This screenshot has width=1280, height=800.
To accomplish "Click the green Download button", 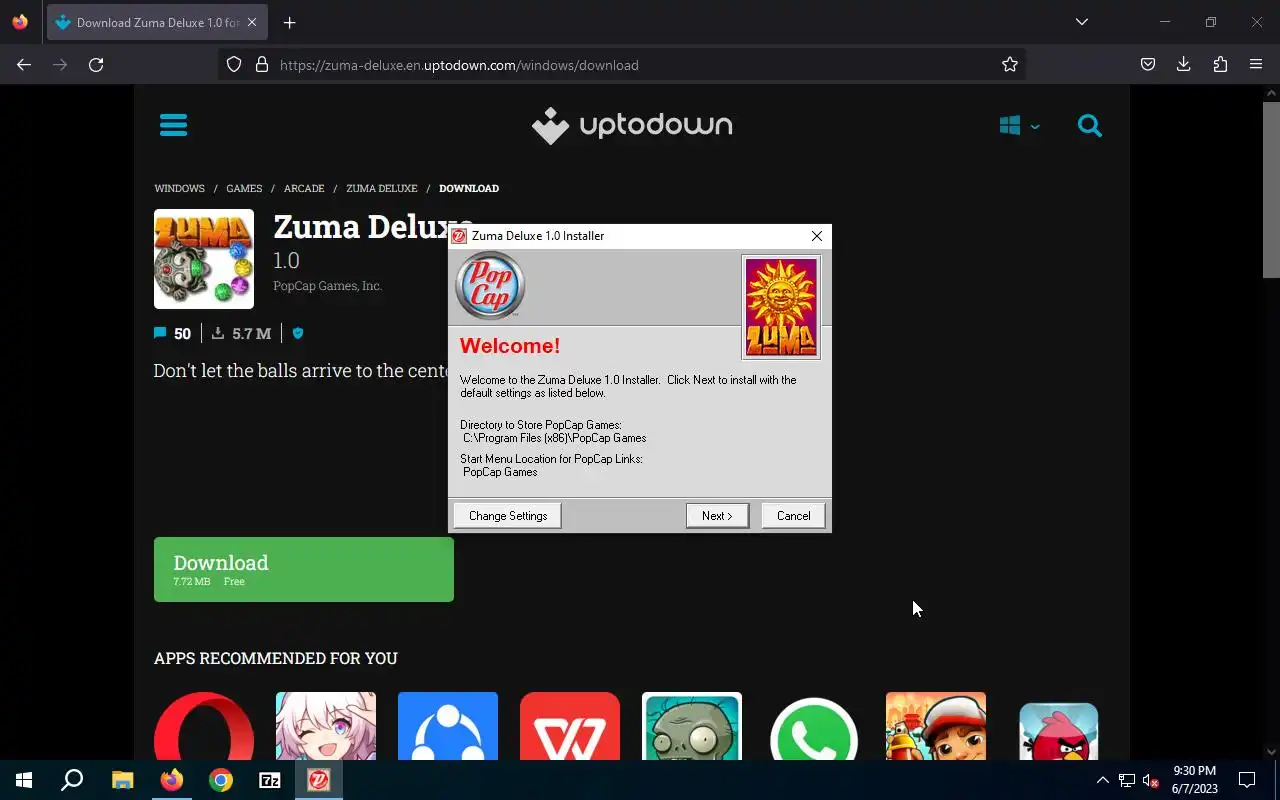I will tap(304, 569).
